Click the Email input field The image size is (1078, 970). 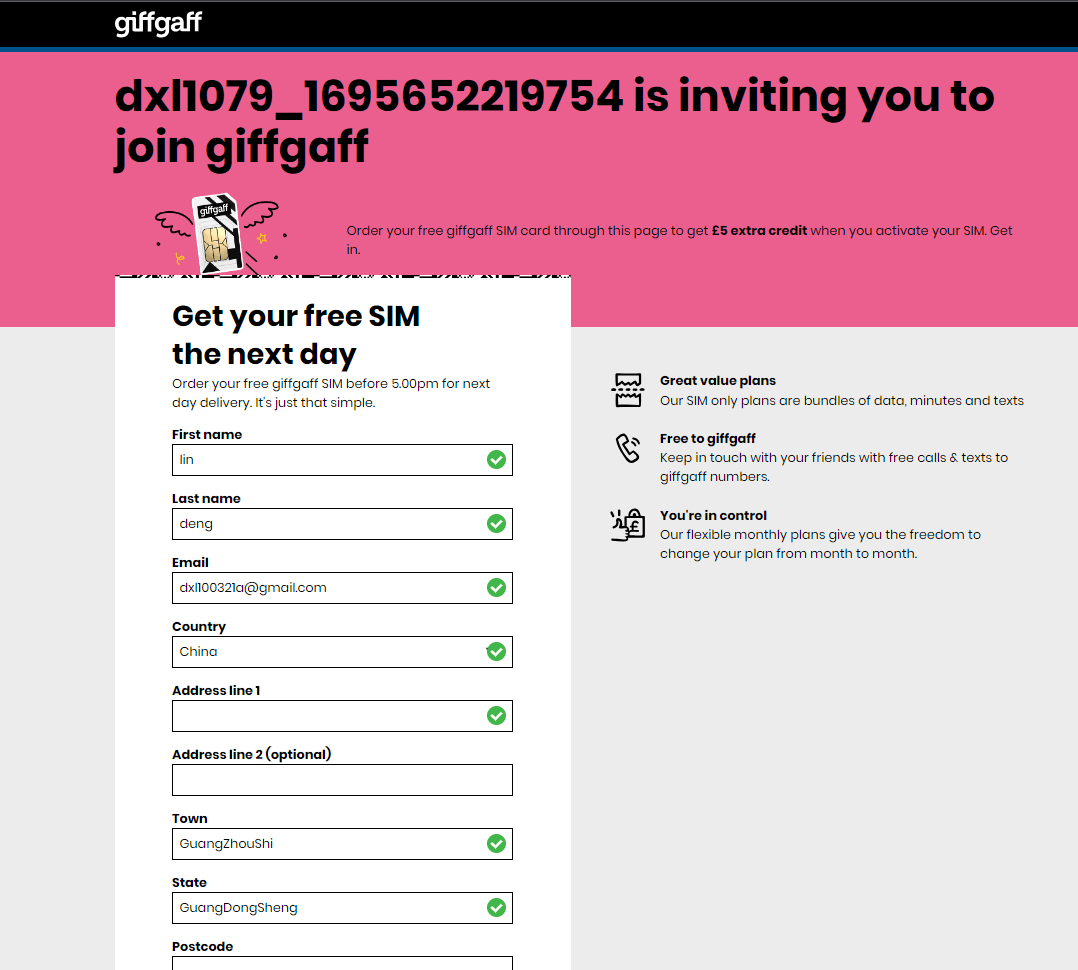pyautogui.click(x=342, y=588)
